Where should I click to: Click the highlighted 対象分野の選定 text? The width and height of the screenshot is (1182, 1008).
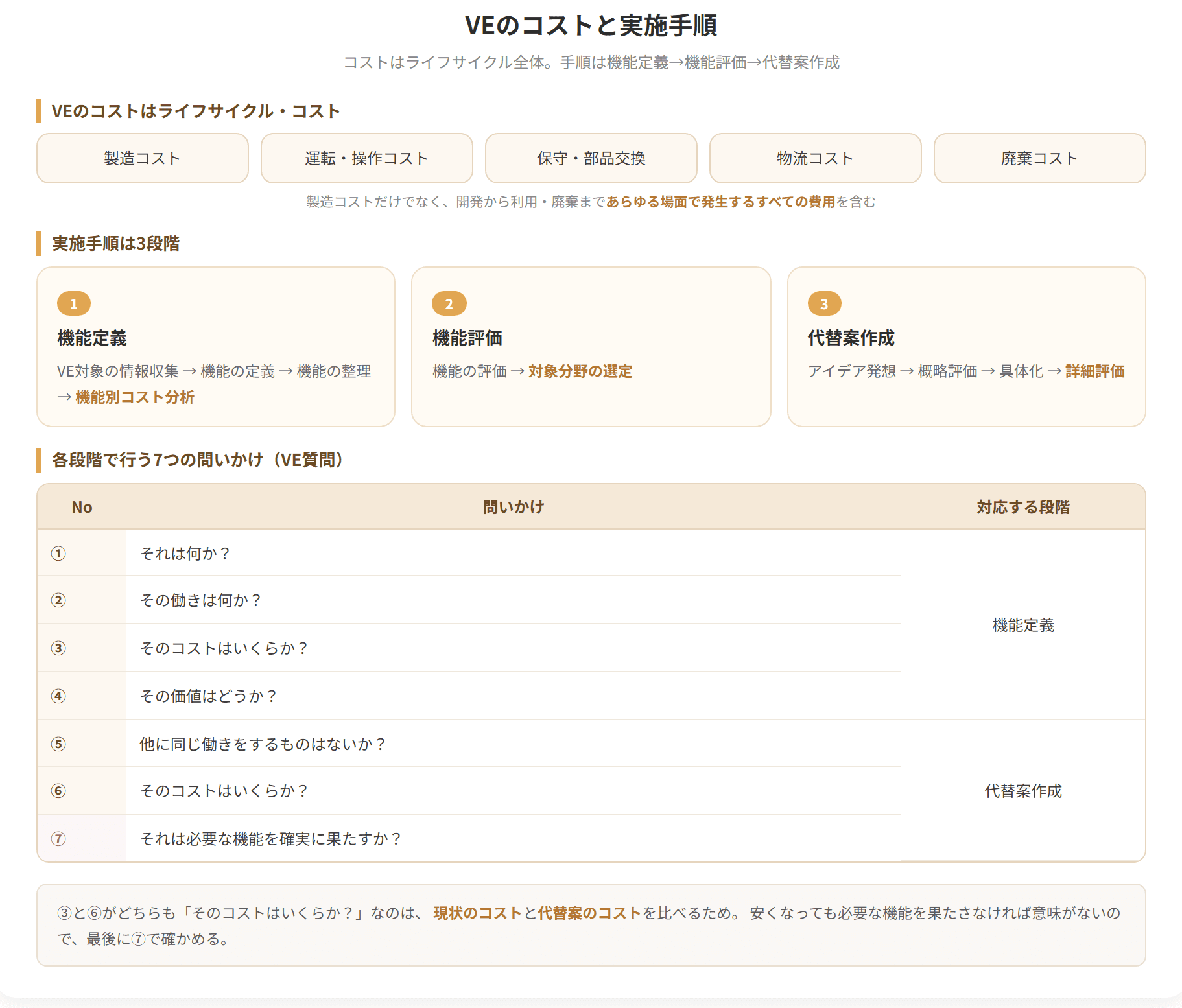pyautogui.click(x=580, y=371)
